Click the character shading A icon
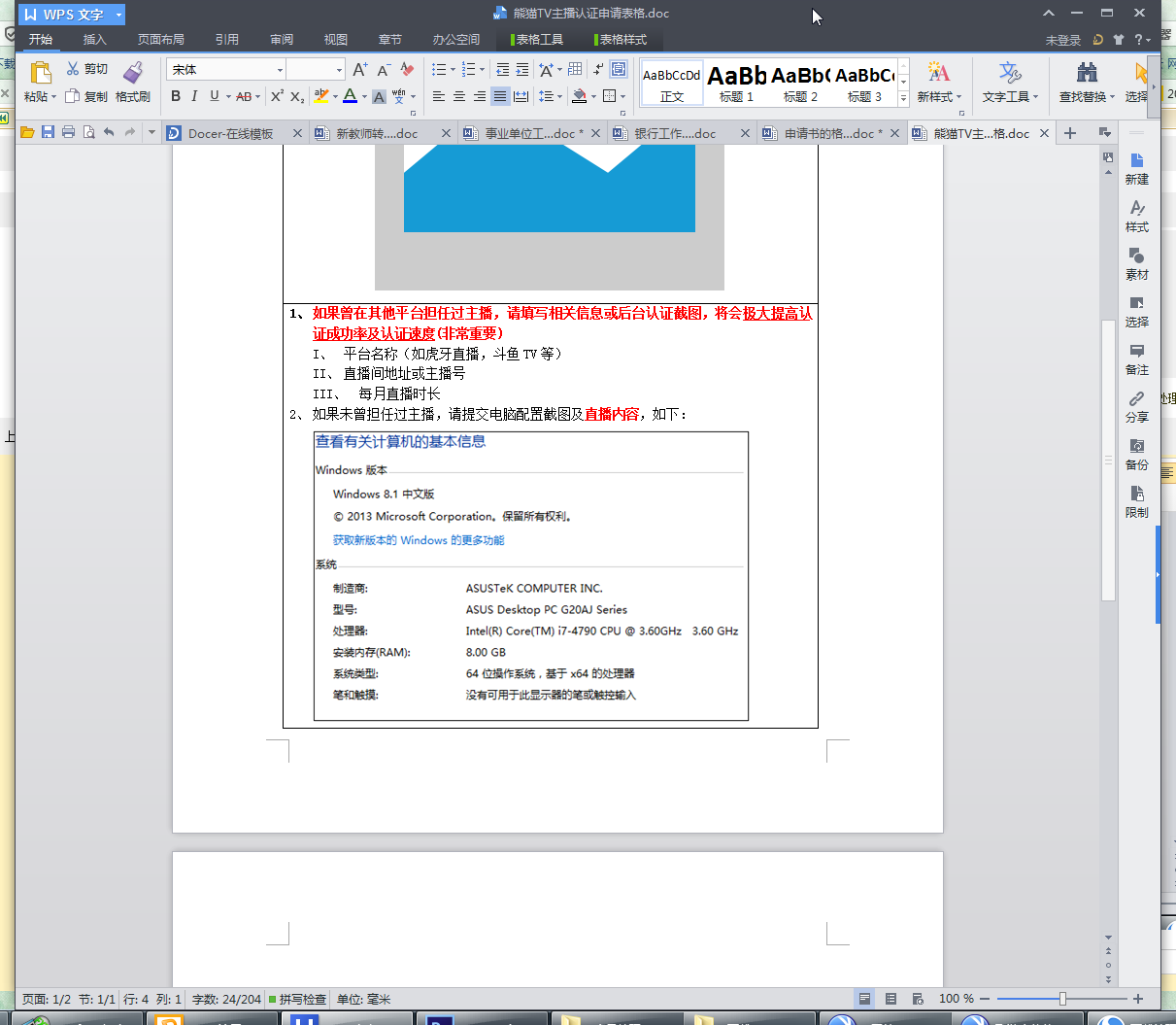The width and height of the screenshot is (1176, 1025). pos(380,96)
